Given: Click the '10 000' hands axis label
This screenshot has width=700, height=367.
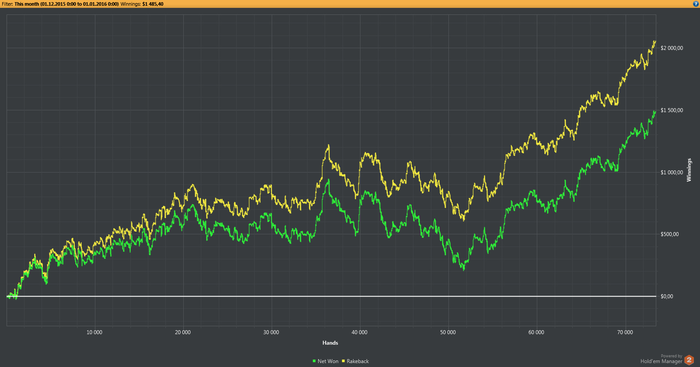Looking at the screenshot, I should pos(94,332).
